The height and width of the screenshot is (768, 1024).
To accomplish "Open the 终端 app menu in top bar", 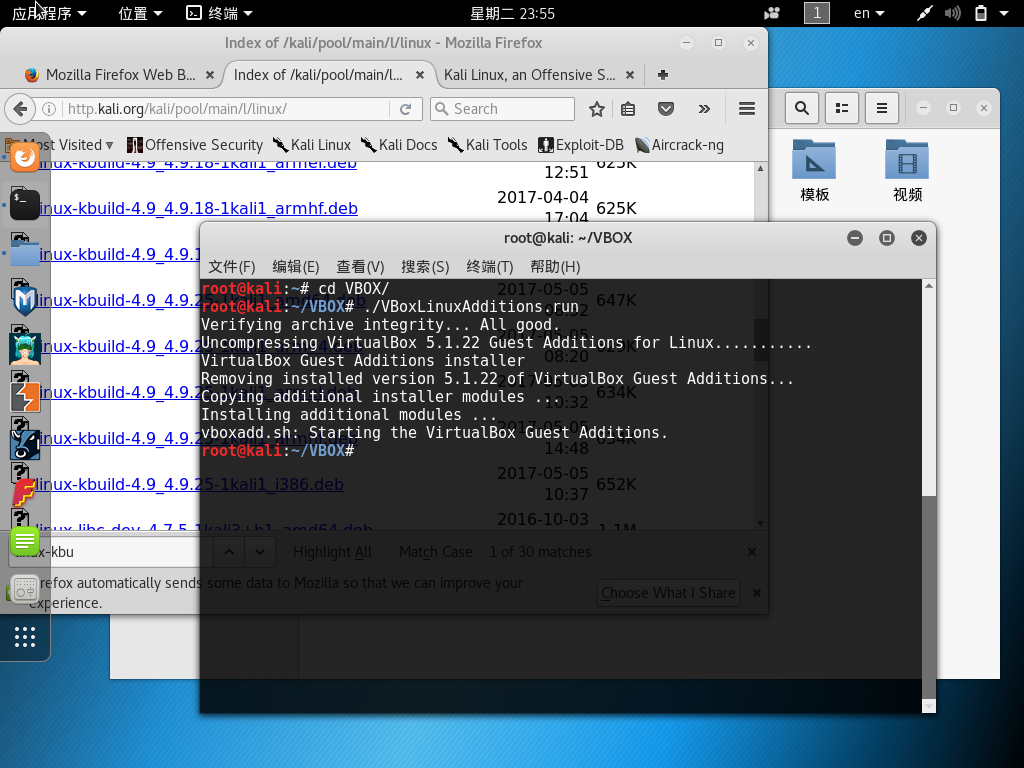I will click(x=219, y=13).
